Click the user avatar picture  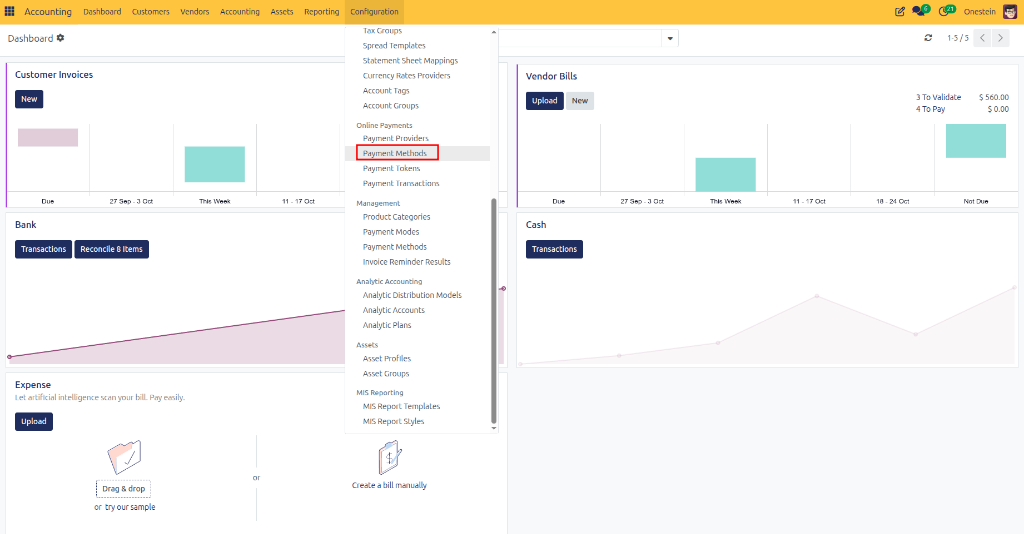coord(1010,11)
